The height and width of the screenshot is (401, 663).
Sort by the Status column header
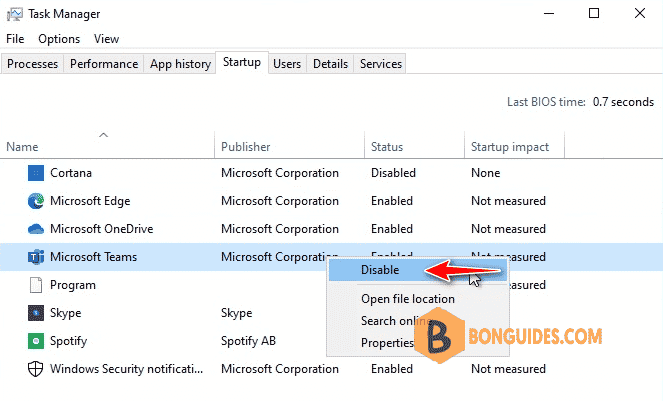pyautogui.click(x=387, y=147)
